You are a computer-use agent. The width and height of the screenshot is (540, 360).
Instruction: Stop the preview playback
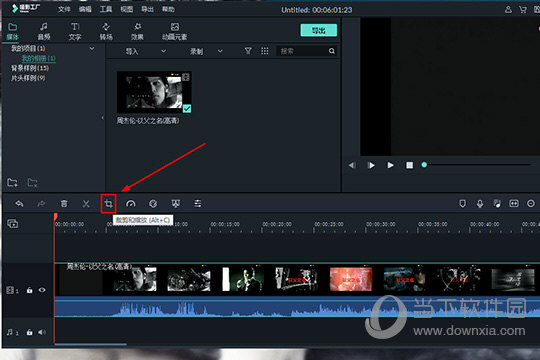(409, 165)
